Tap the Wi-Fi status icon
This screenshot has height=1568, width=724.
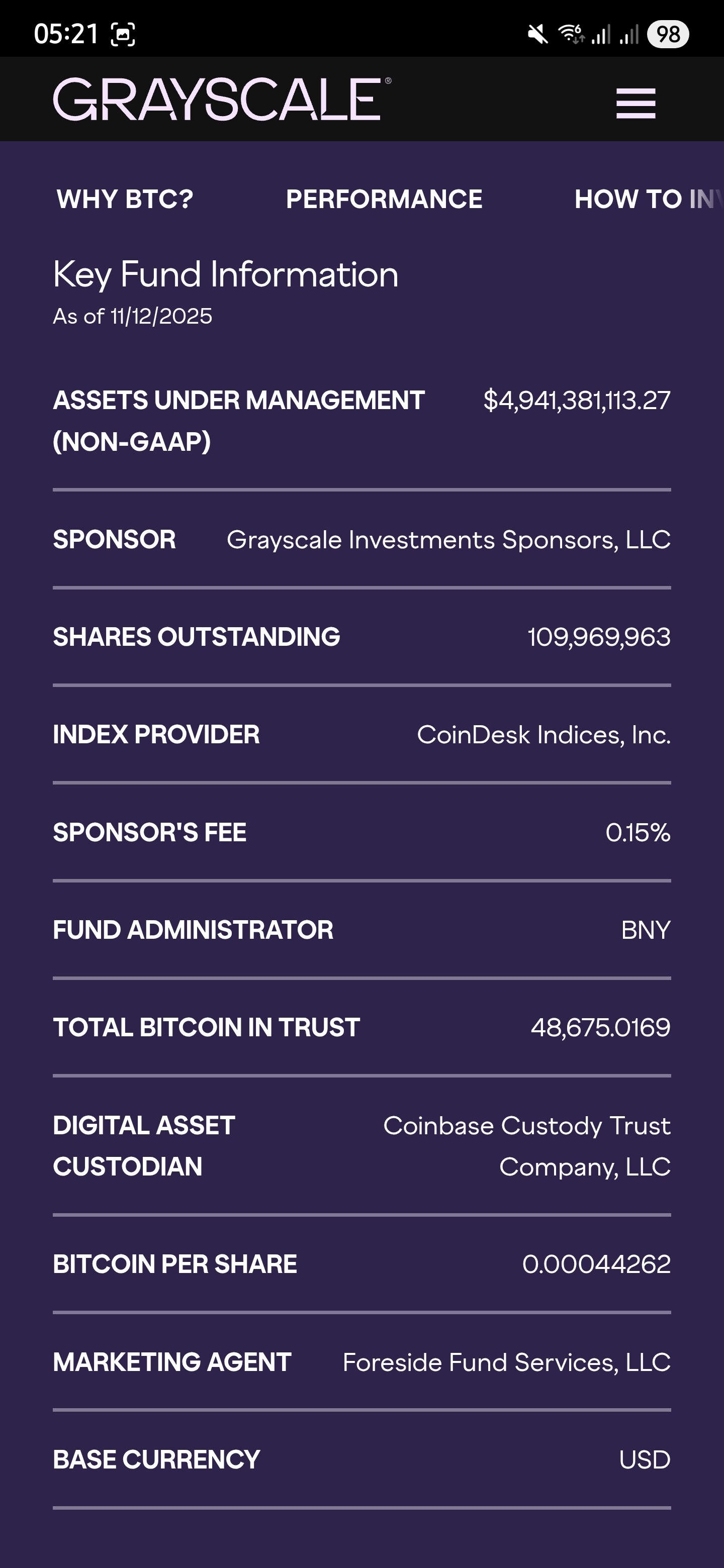coord(571,34)
